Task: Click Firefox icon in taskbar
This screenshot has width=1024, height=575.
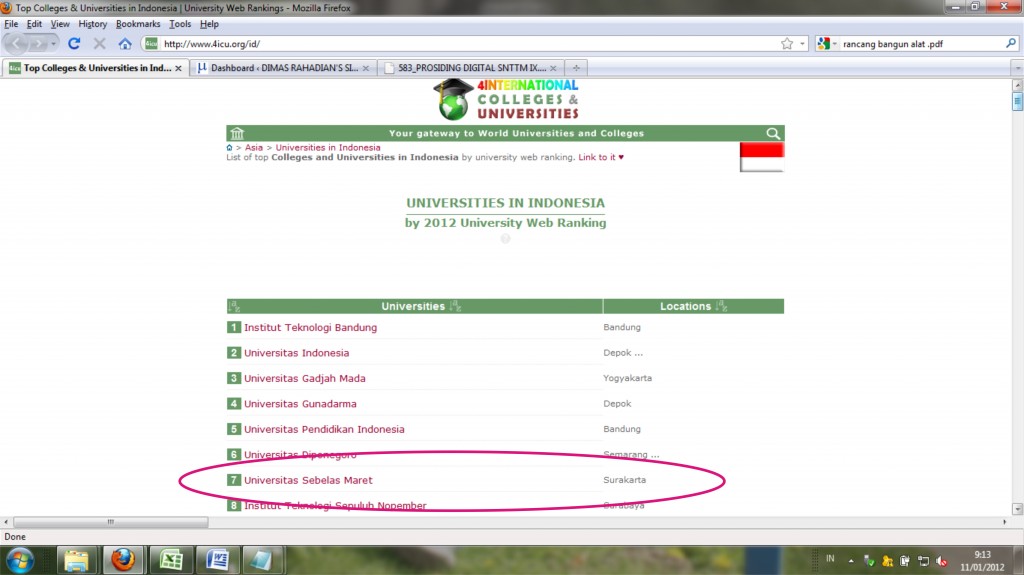Action: pyautogui.click(x=123, y=560)
